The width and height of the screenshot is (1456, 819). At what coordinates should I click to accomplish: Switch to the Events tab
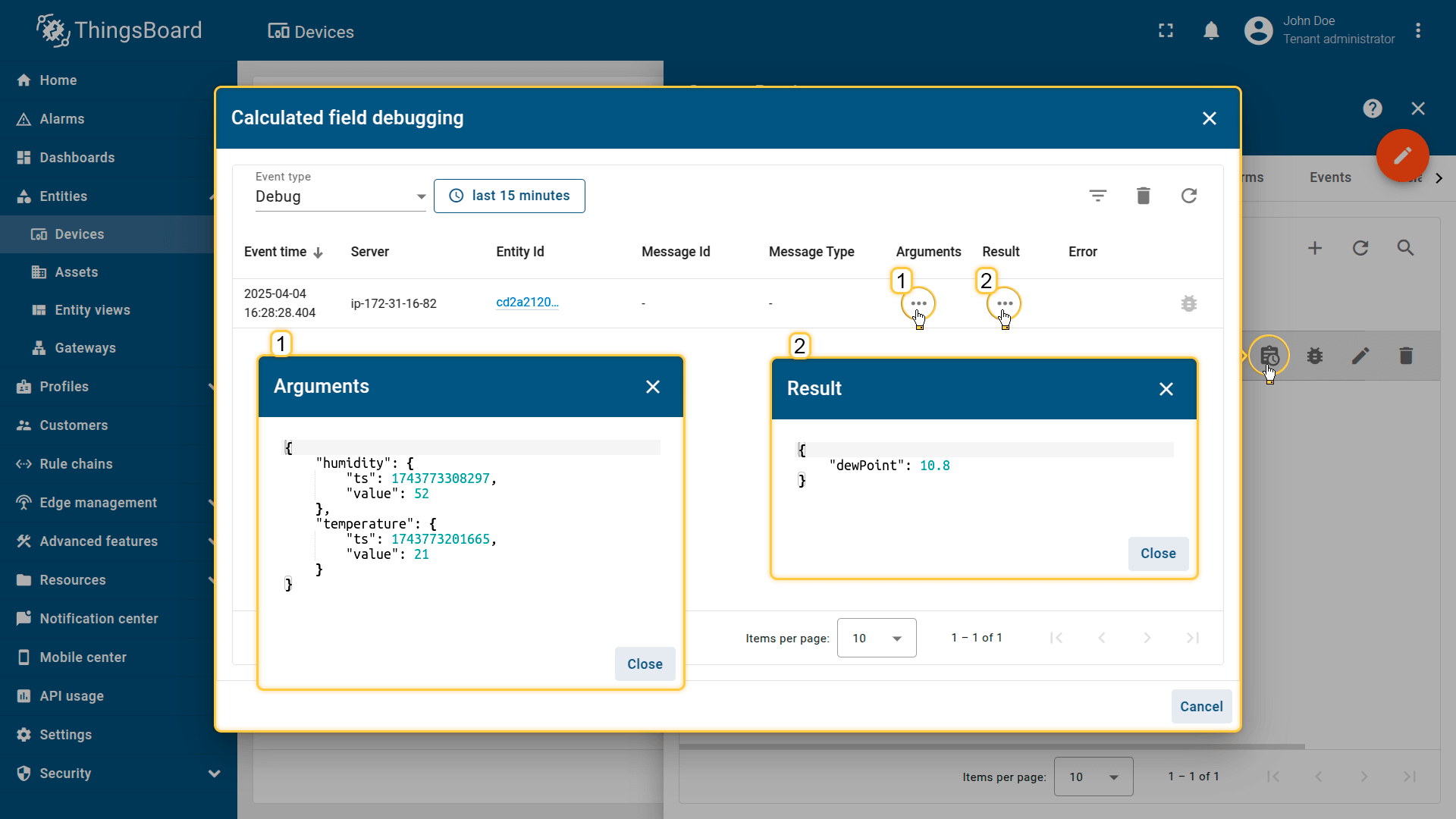(x=1329, y=177)
